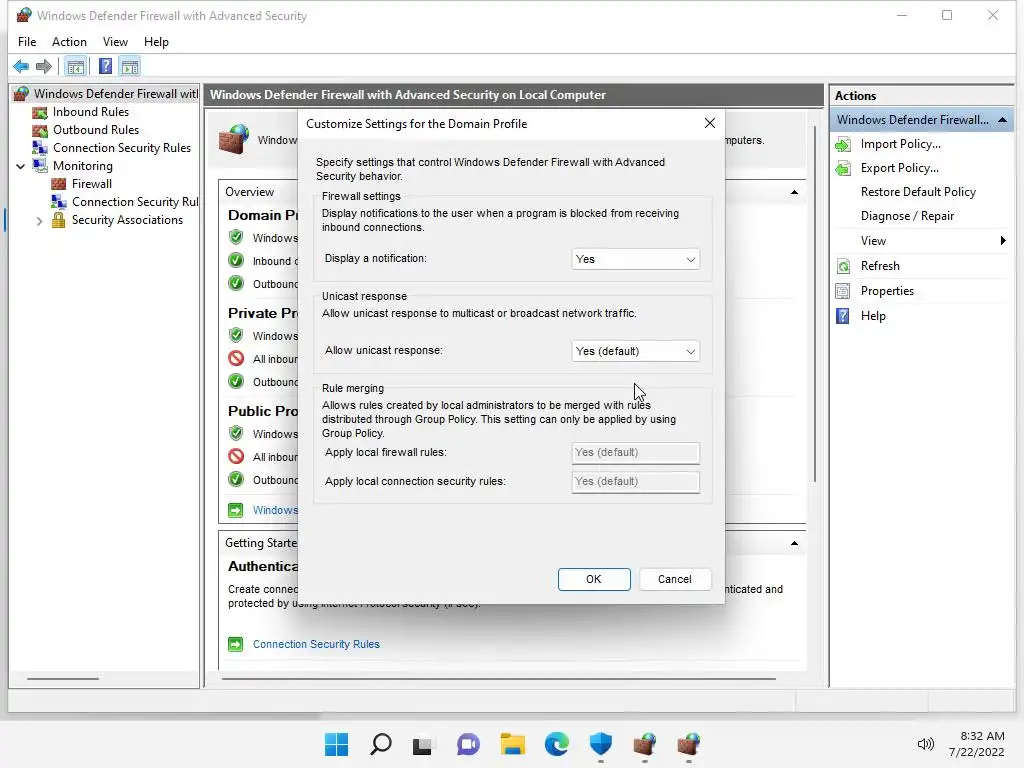The height and width of the screenshot is (768, 1024).
Task: Open Microsoft Edge from the taskbar
Action: pyautogui.click(x=556, y=744)
